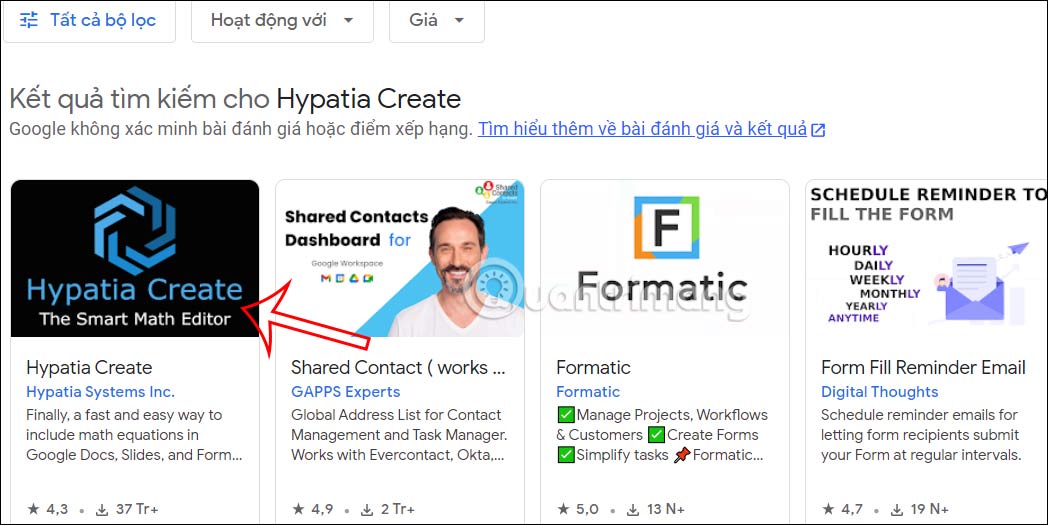The height and width of the screenshot is (525, 1048).
Task: Click the star rating icon beside 5,0
Action: pyautogui.click(x=563, y=509)
